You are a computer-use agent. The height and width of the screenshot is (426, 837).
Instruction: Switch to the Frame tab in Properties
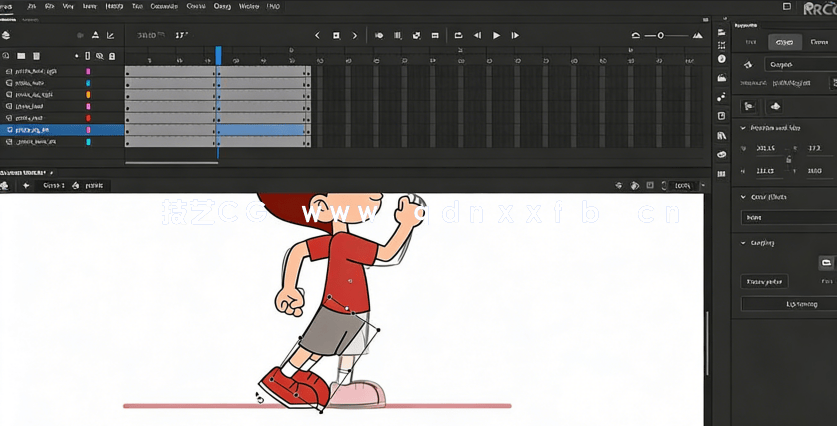pyautogui.click(x=819, y=42)
